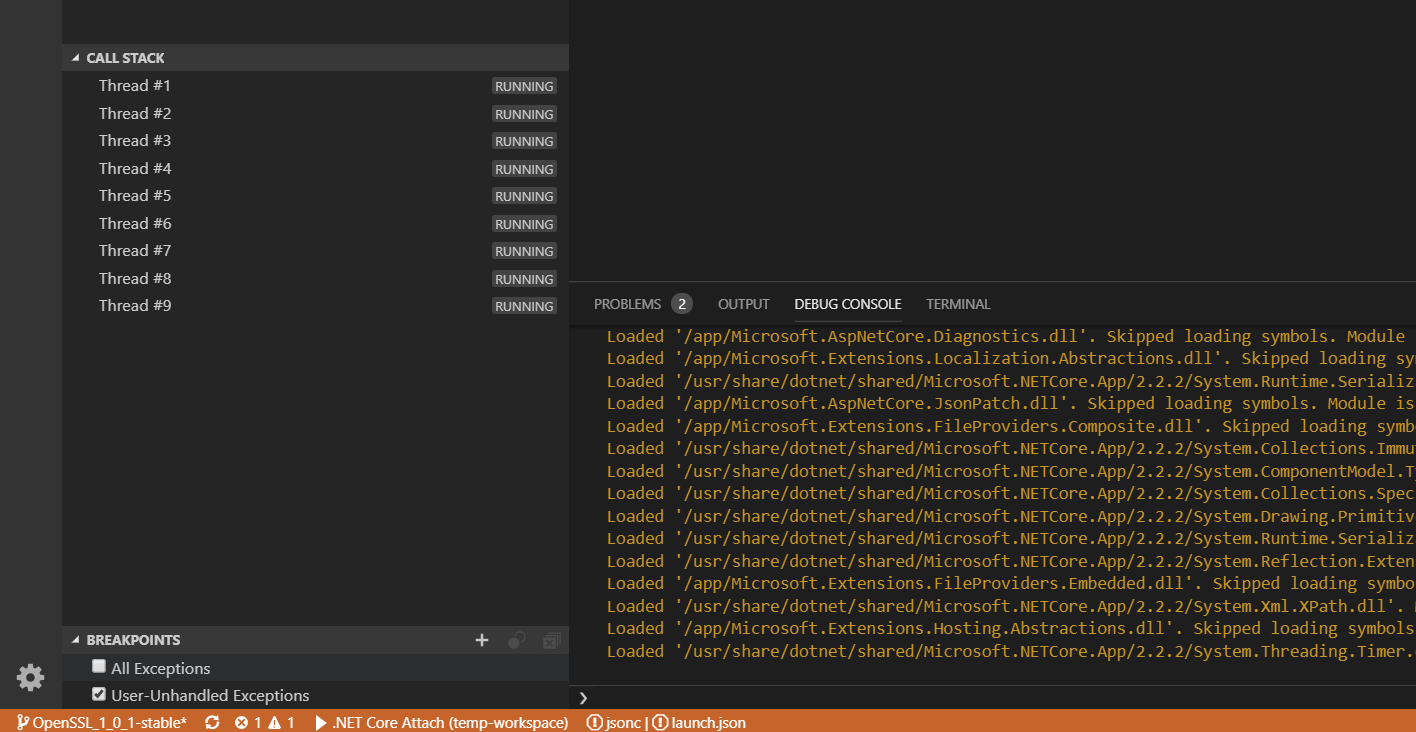Click launch.json label in status bar

pos(709,722)
